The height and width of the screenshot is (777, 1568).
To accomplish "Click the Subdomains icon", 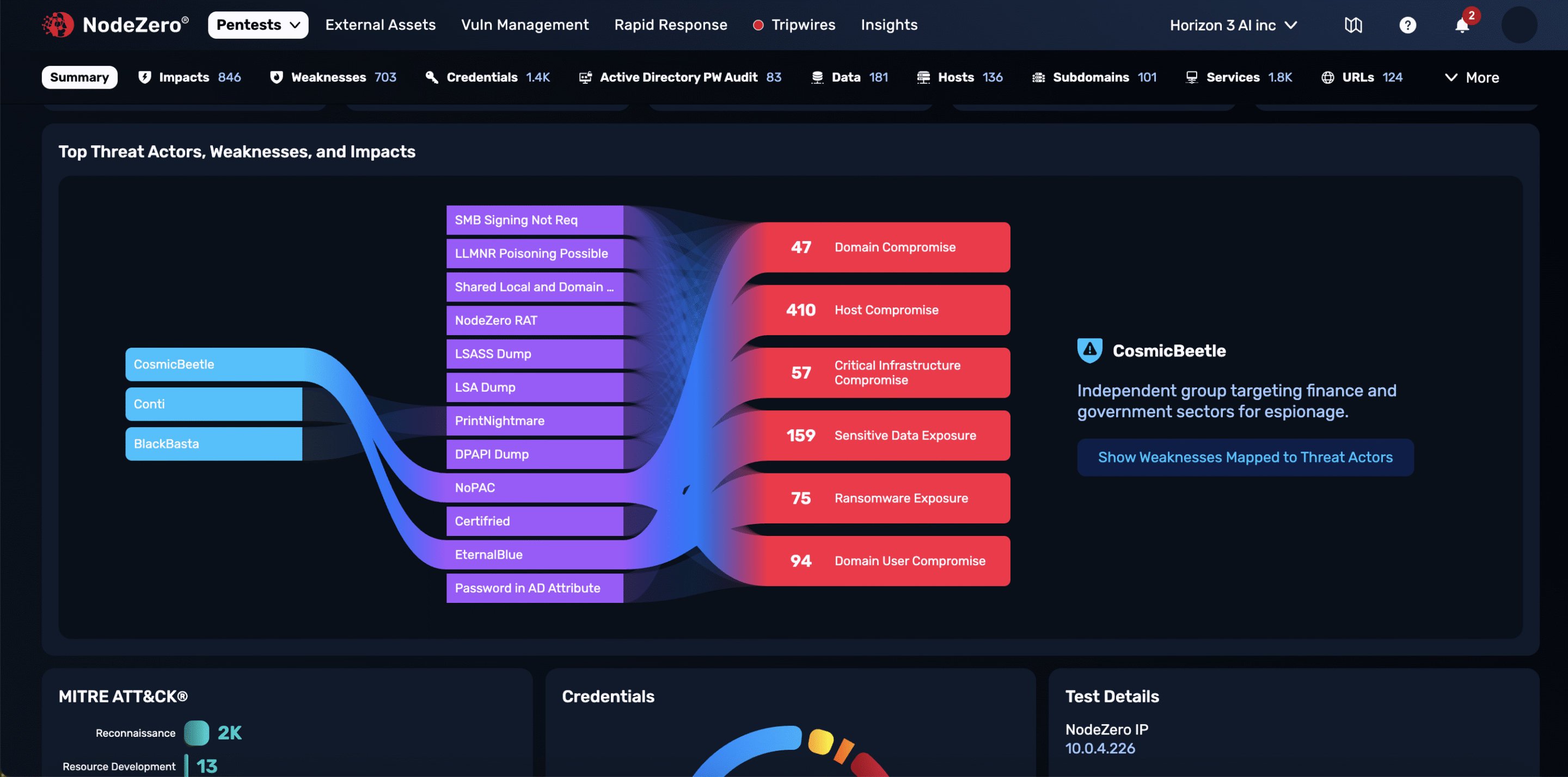I will tap(1038, 77).
